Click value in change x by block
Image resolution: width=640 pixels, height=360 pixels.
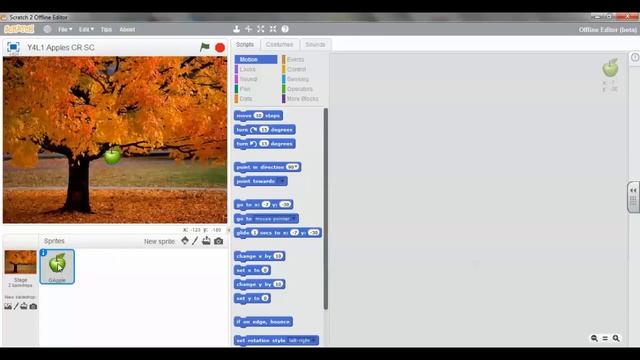point(278,256)
